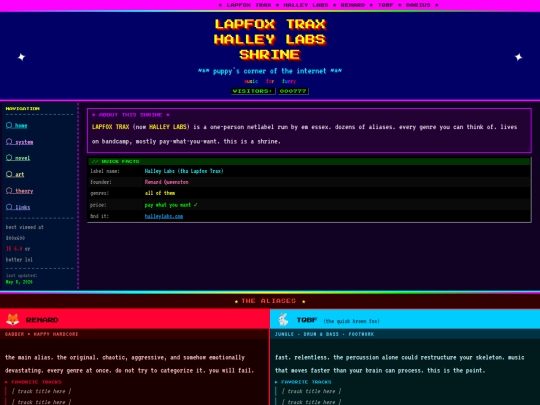Click the sparkle star left of title

click(x=21, y=57)
